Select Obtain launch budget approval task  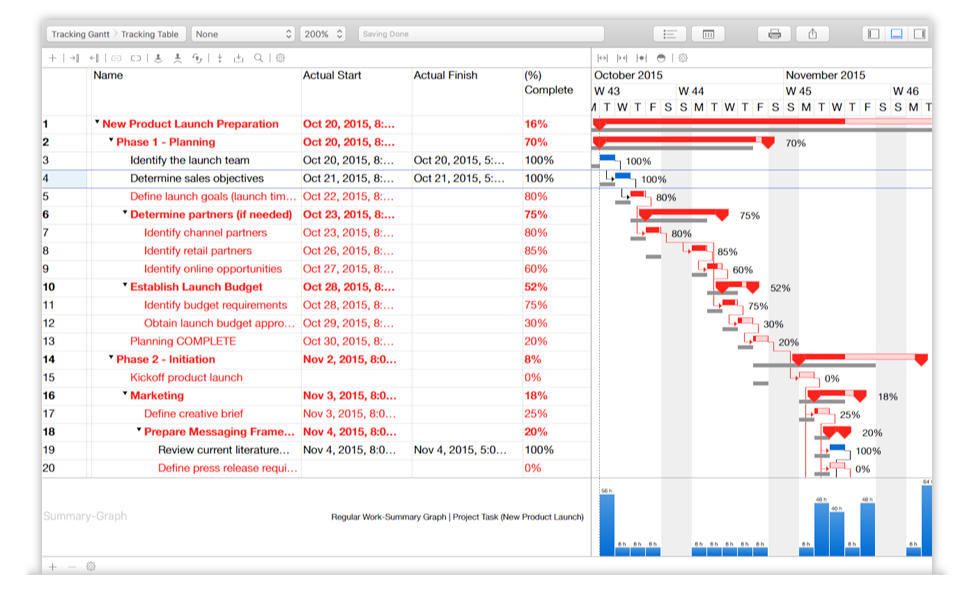pos(220,324)
